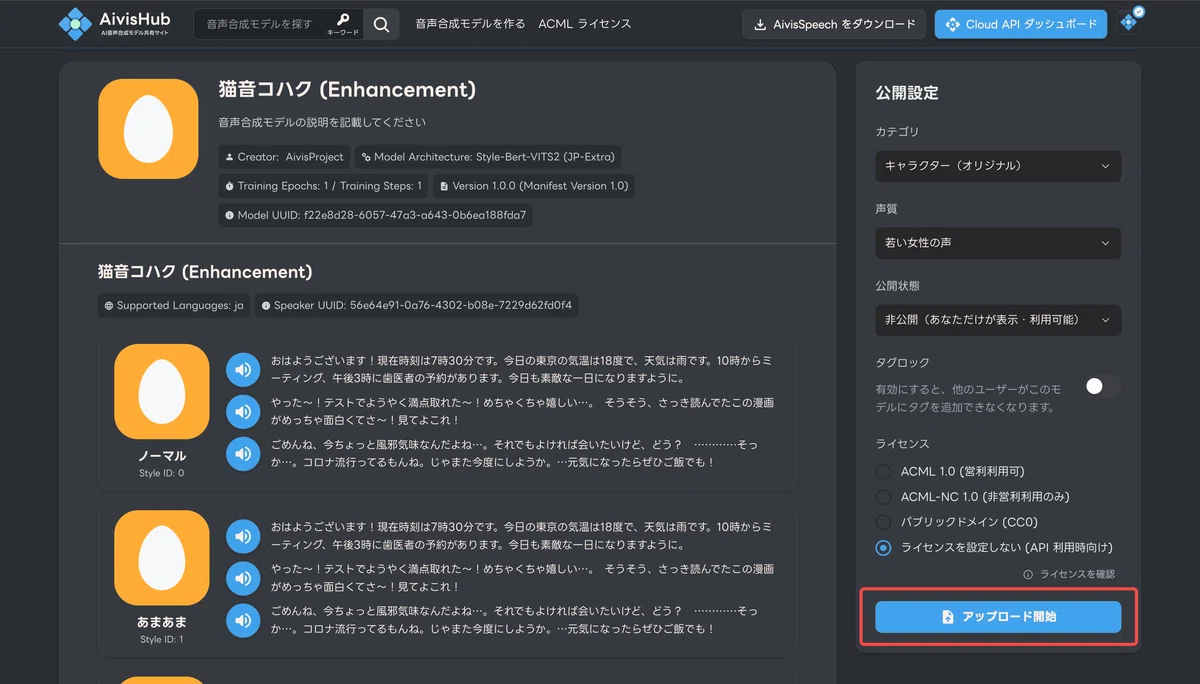Open the user avatar icon at top right
Viewport: 1200px width, 684px height.
[1130, 22]
